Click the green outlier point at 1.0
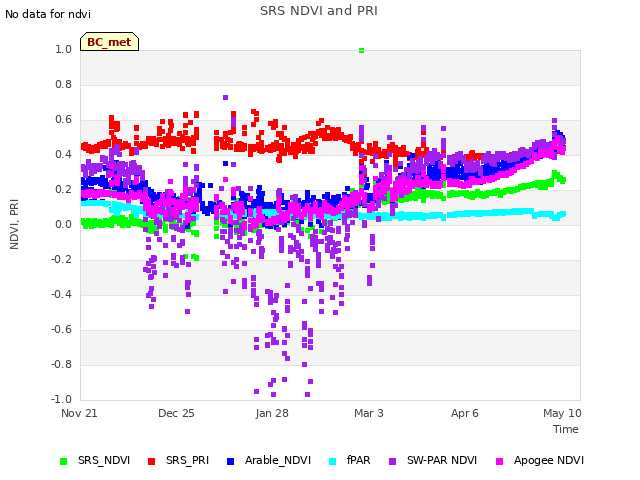 point(361,50)
